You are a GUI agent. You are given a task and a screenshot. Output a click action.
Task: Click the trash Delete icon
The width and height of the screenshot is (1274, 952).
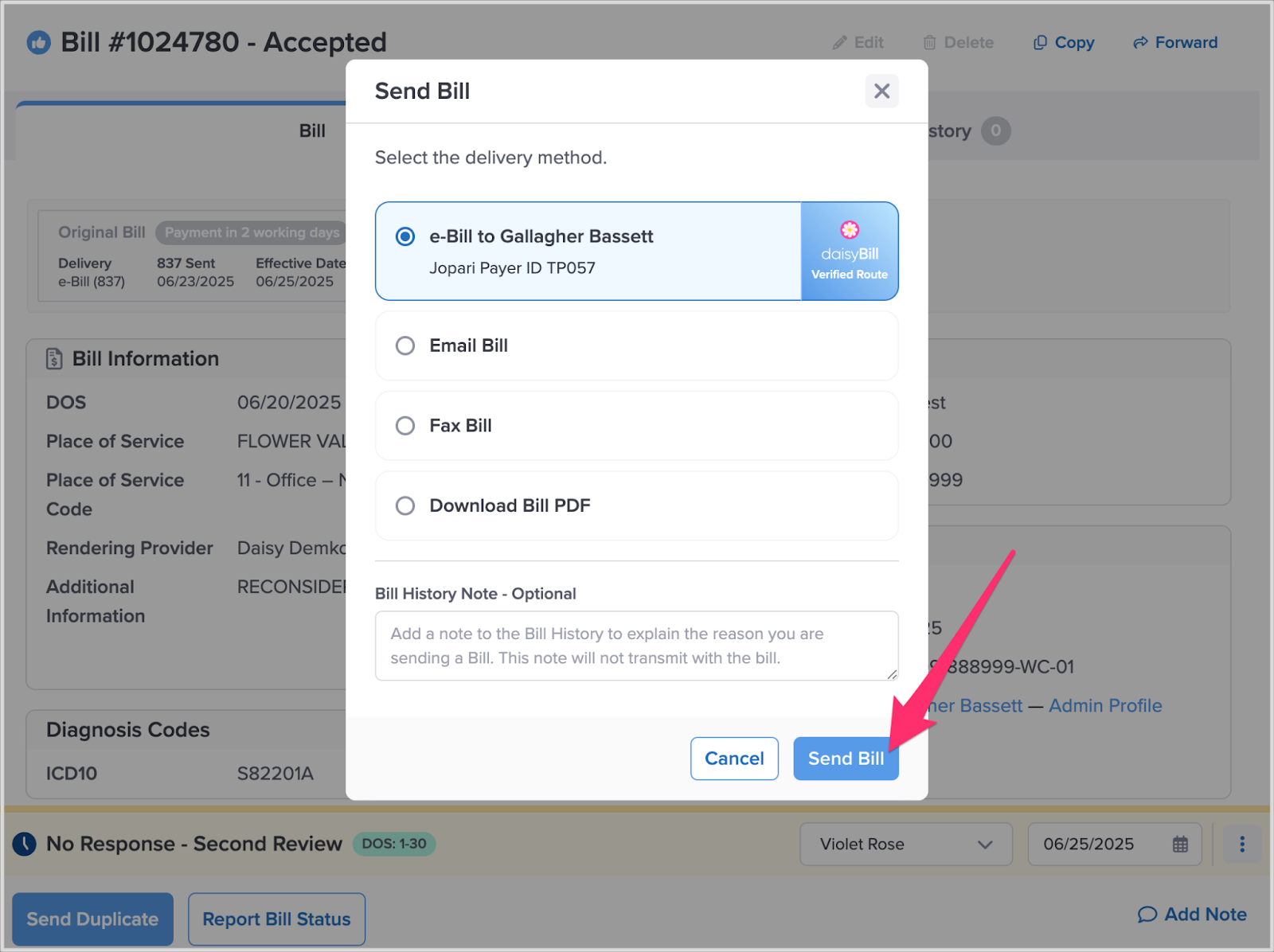(x=929, y=42)
